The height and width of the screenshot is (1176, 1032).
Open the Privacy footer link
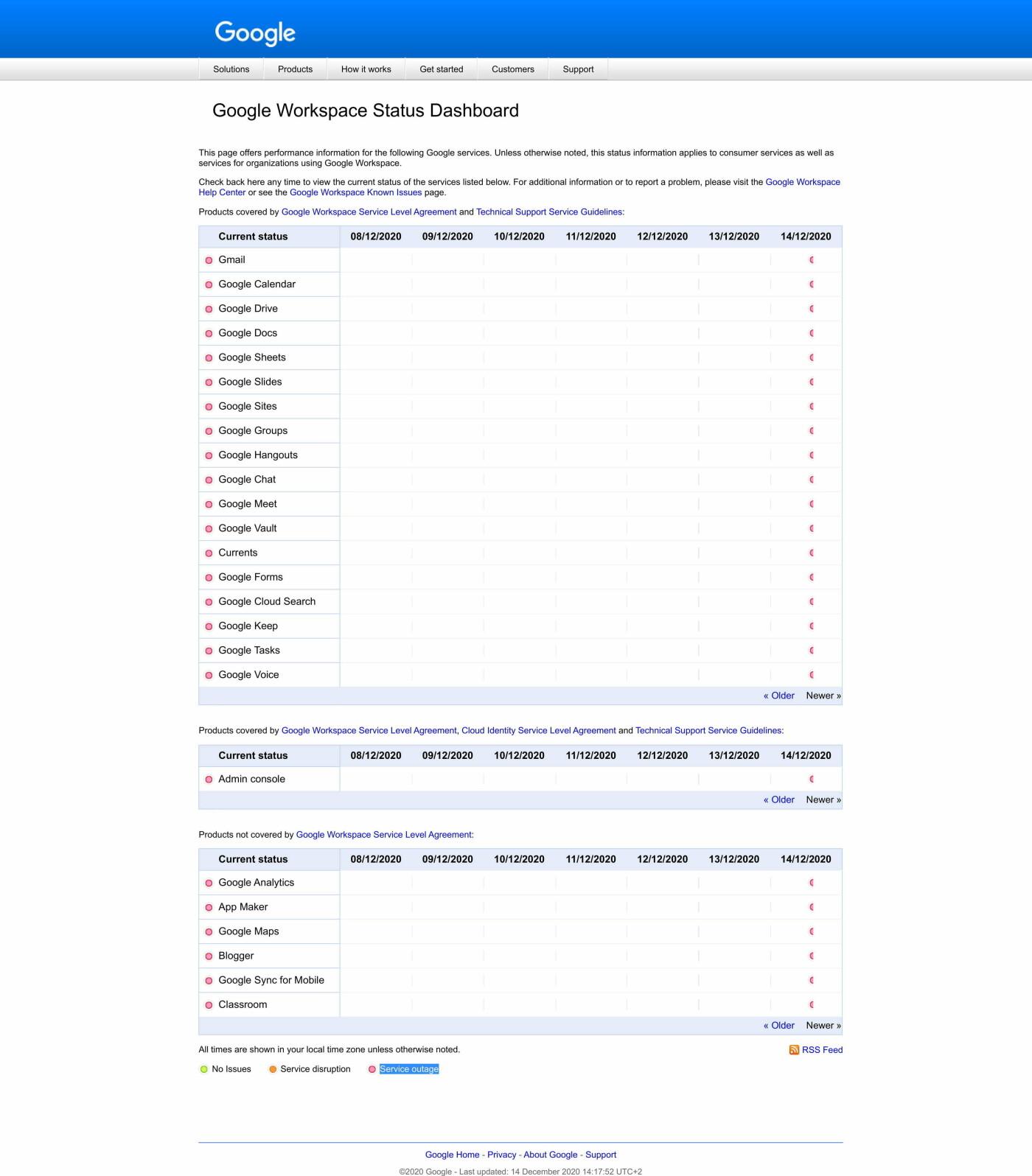pyautogui.click(x=502, y=1155)
